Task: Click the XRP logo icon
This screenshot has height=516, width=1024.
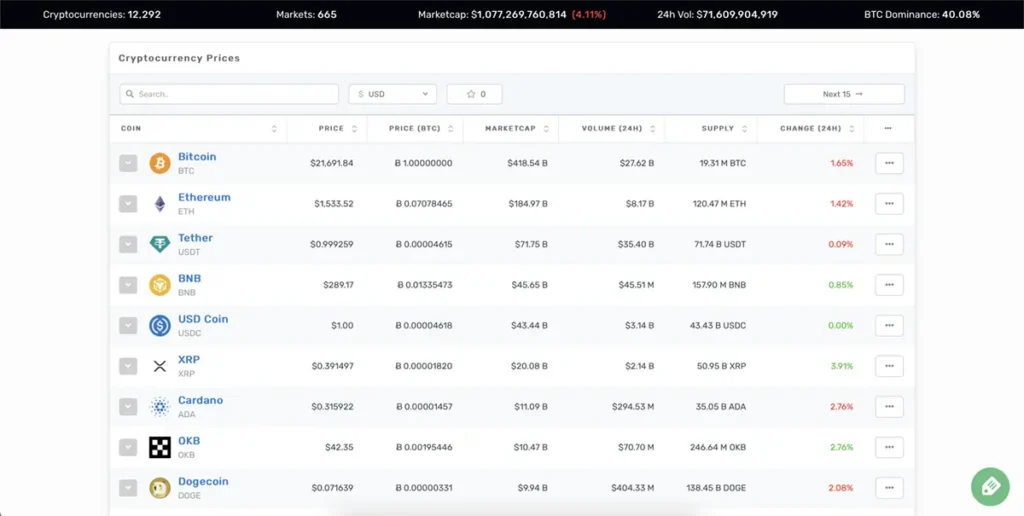Action: [160, 366]
